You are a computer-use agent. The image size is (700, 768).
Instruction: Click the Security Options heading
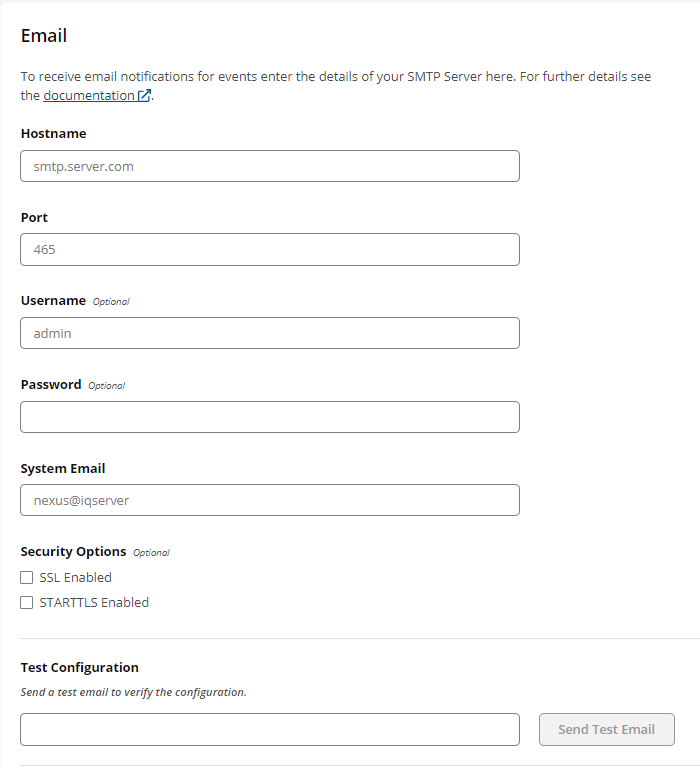coord(73,552)
